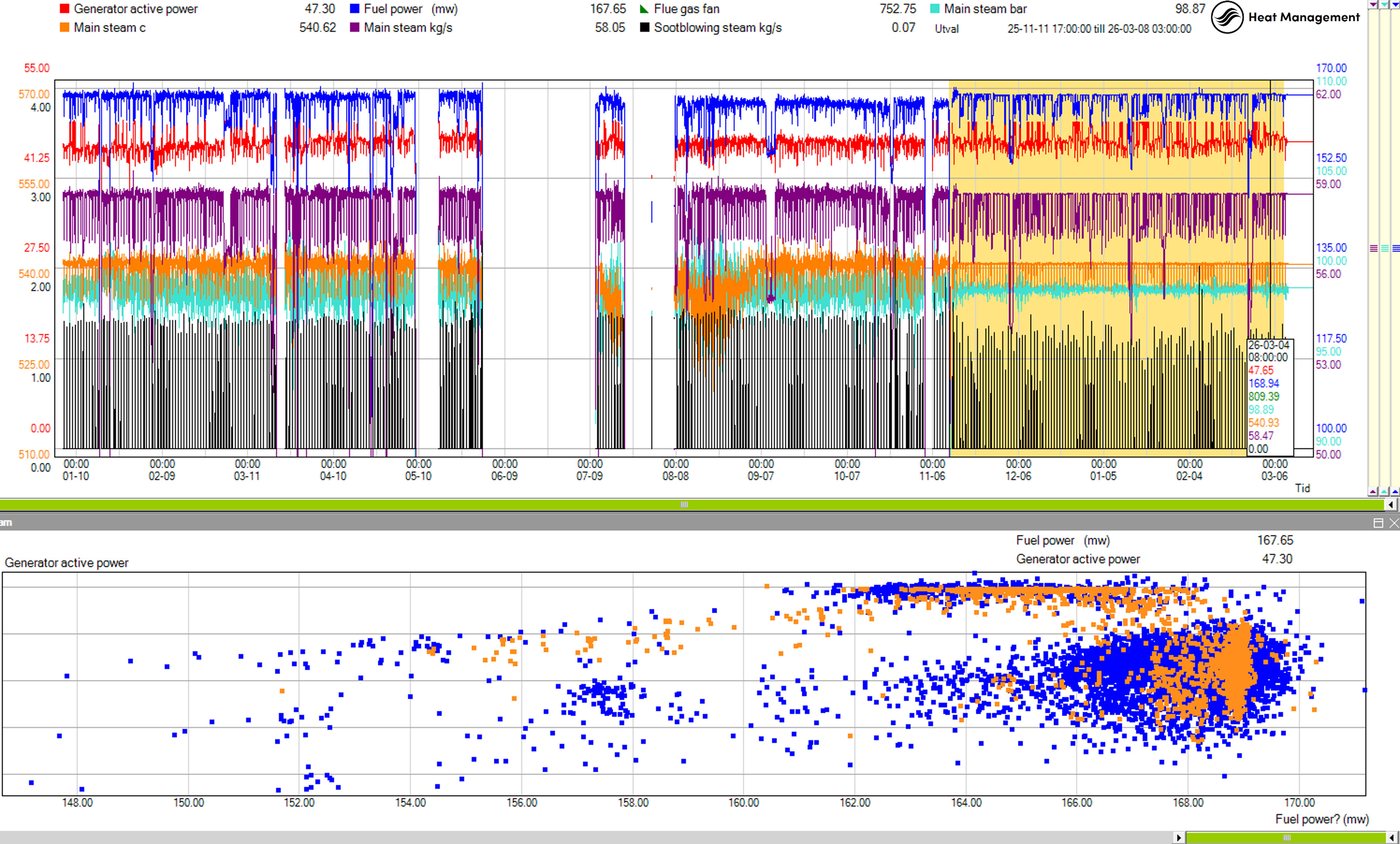Screen dimensions: 1400x844
Task: Click the Main steam kg/s legend label
Action: [408, 27]
